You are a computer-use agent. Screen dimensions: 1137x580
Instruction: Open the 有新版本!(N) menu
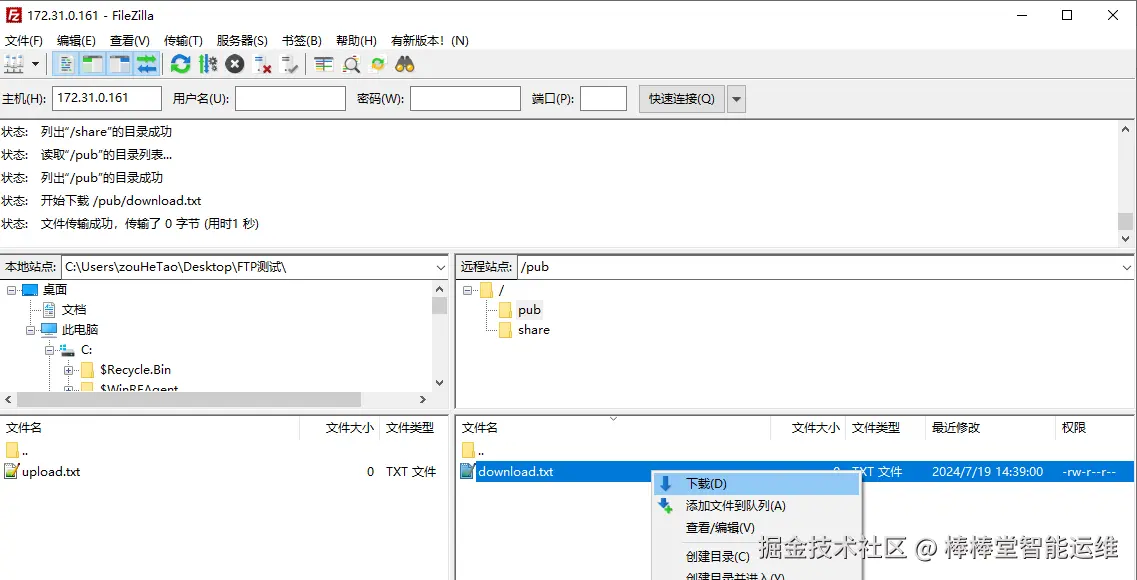(429, 41)
